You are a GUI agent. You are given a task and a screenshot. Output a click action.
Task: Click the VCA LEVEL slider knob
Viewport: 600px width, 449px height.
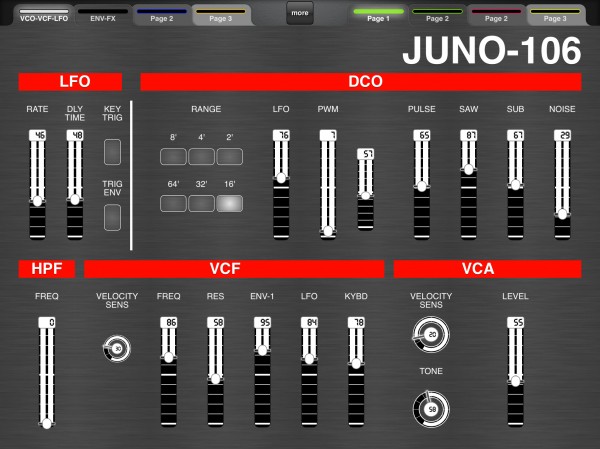(515, 381)
